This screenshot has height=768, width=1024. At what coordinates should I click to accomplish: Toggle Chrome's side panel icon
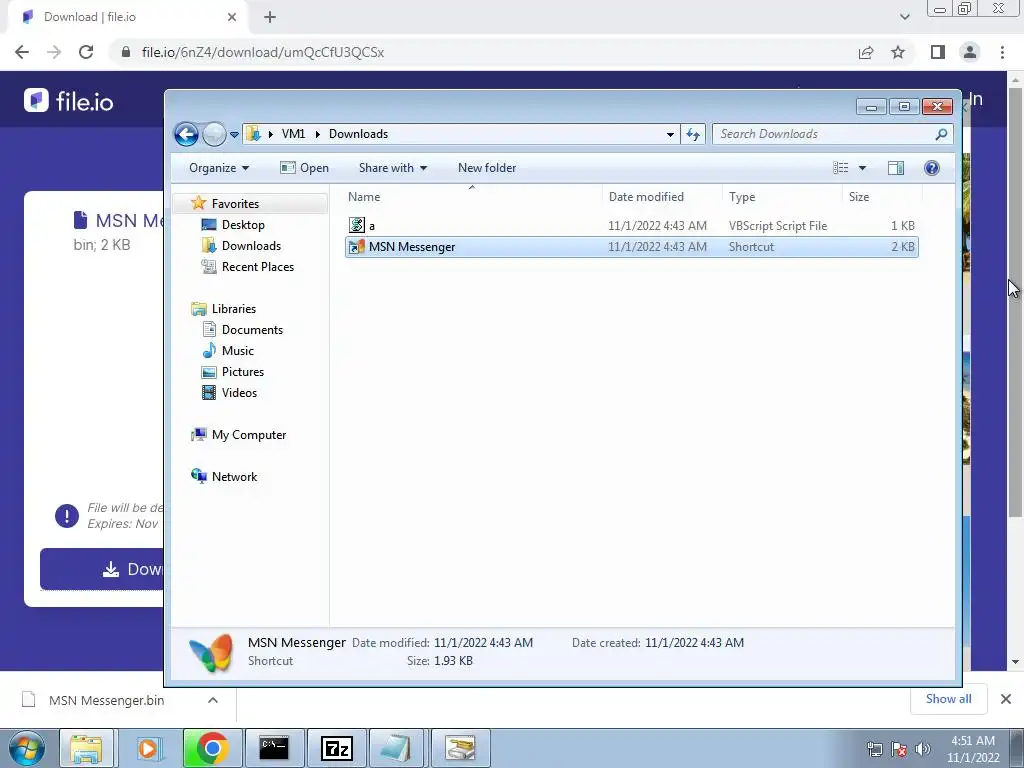click(938, 52)
